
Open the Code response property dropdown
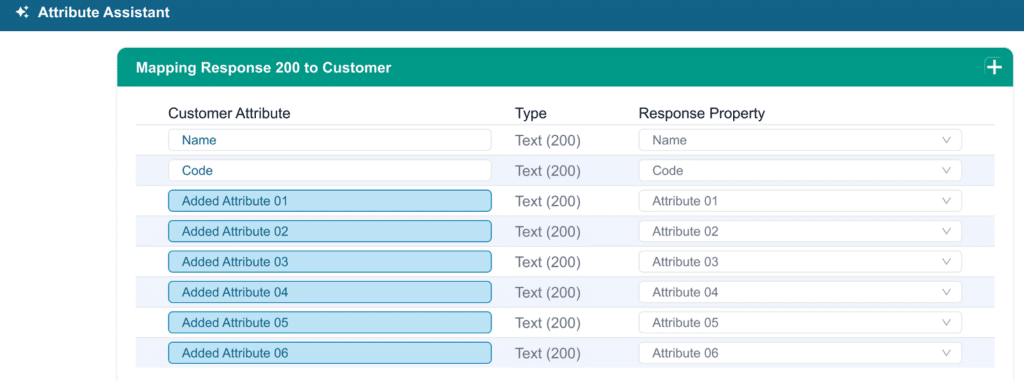point(800,171)
